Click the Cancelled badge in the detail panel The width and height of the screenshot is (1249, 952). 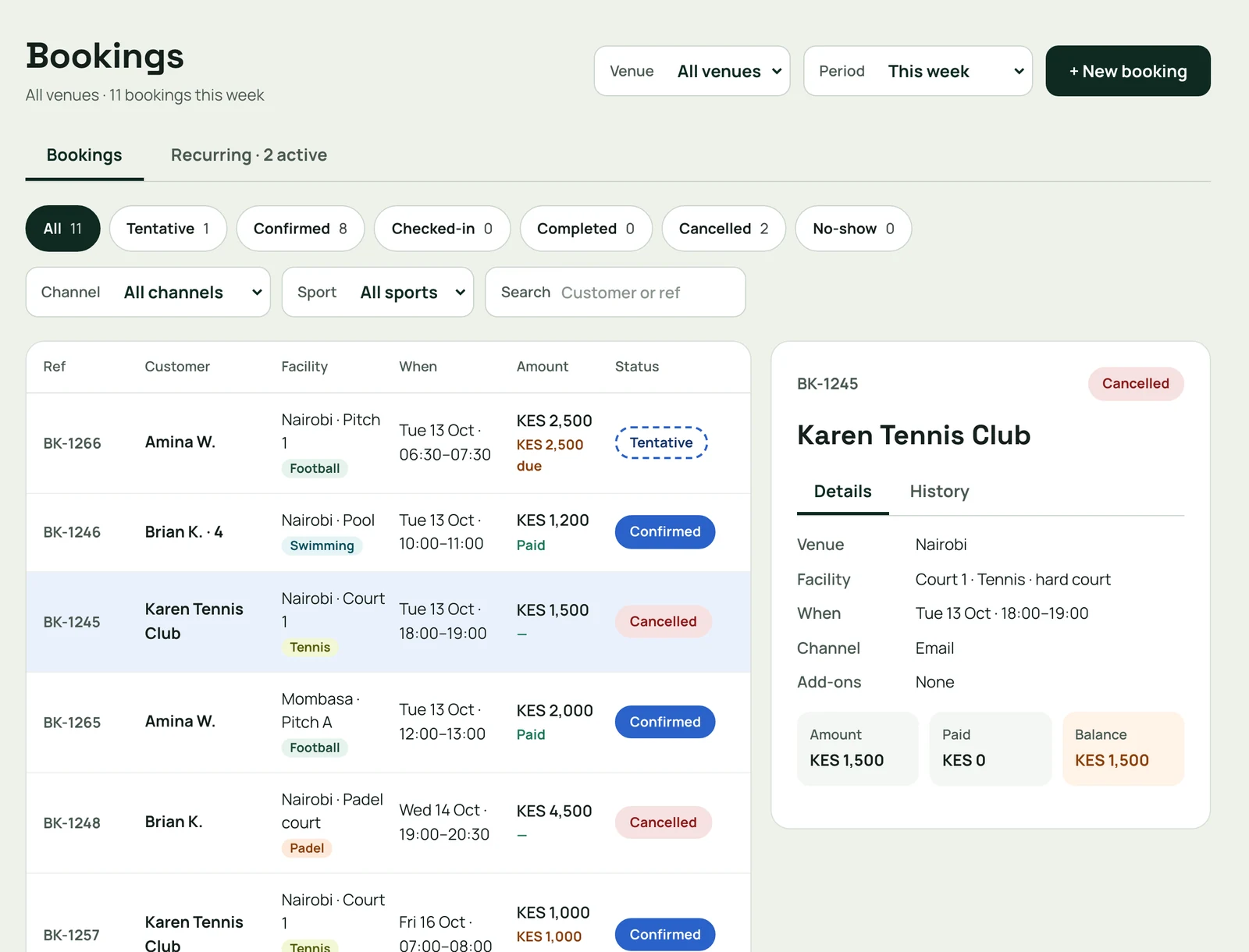1136,384
